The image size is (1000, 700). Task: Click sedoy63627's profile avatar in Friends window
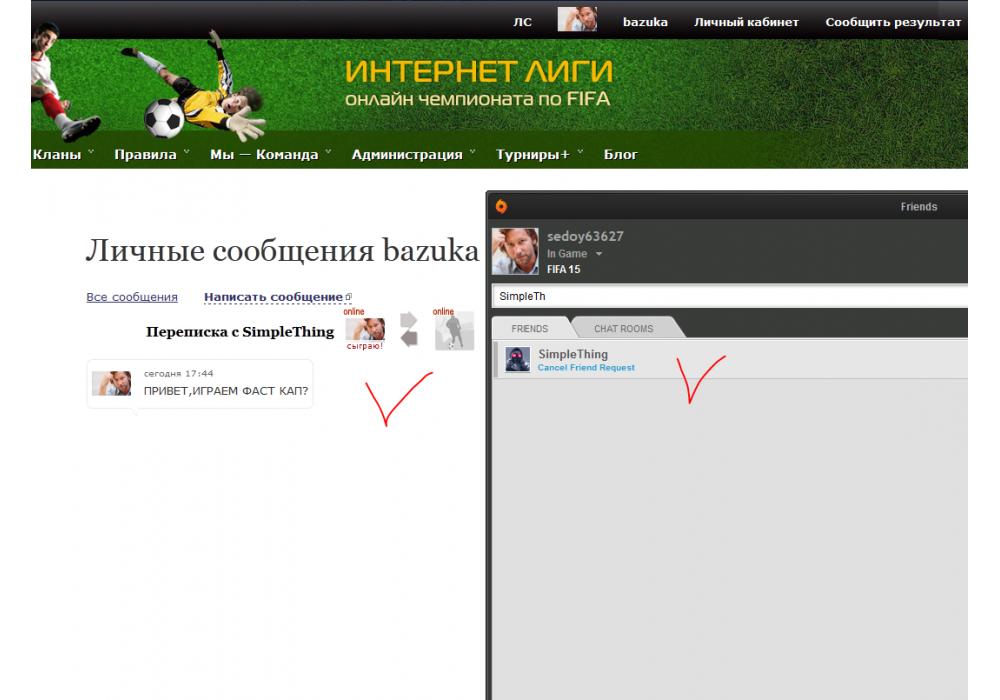(x=515, y=251)
